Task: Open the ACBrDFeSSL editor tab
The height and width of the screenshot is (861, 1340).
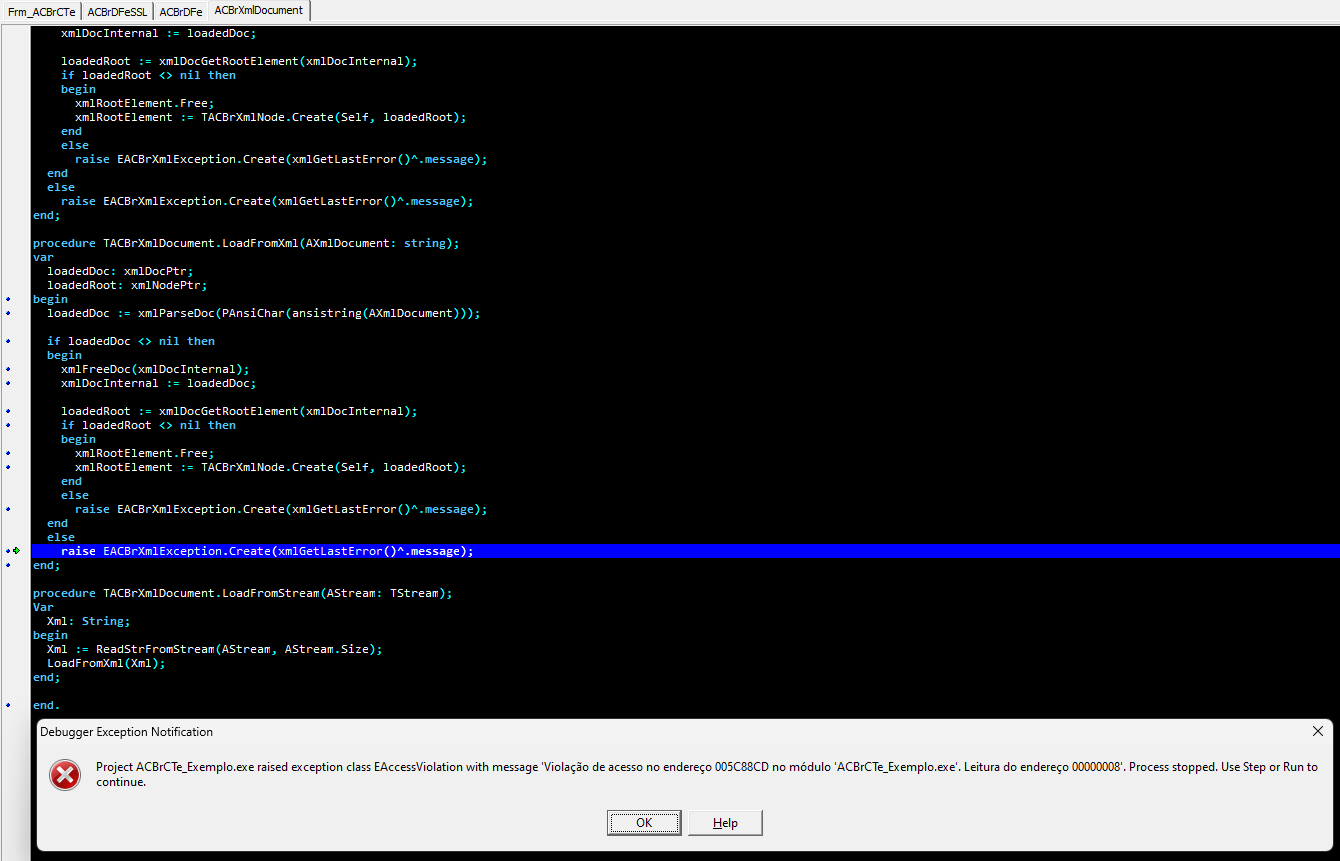Action: click(x=118, y=11)
